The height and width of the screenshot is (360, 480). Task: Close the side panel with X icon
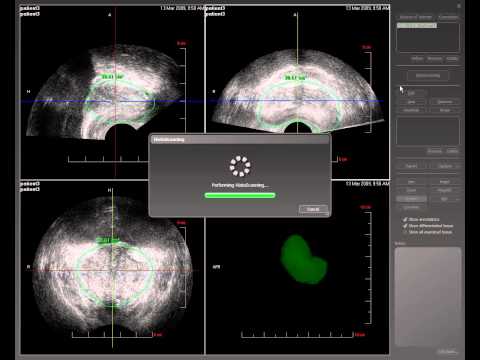[459, 6]
